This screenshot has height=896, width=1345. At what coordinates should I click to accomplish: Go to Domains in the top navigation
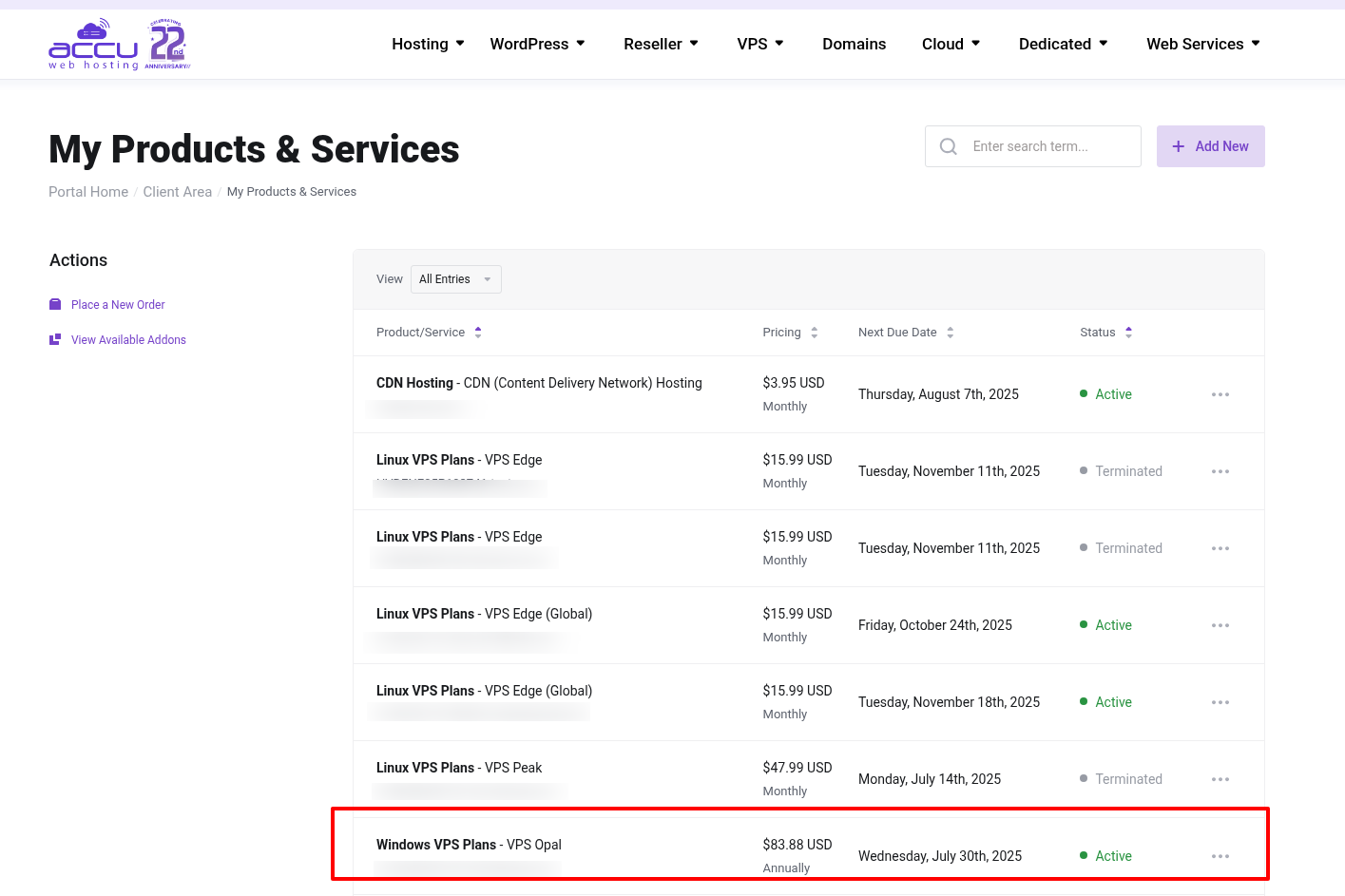pyautogui.click(x=855, y=44)
